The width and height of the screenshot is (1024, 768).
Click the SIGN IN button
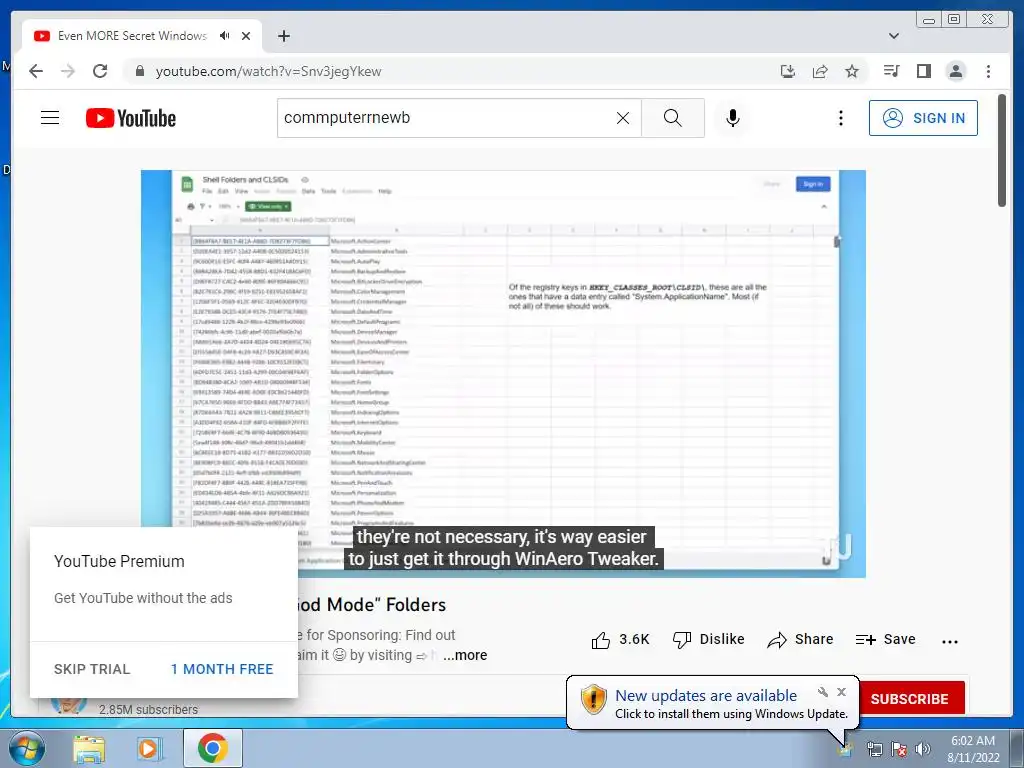pyautogui.click(x=923, y=118)
